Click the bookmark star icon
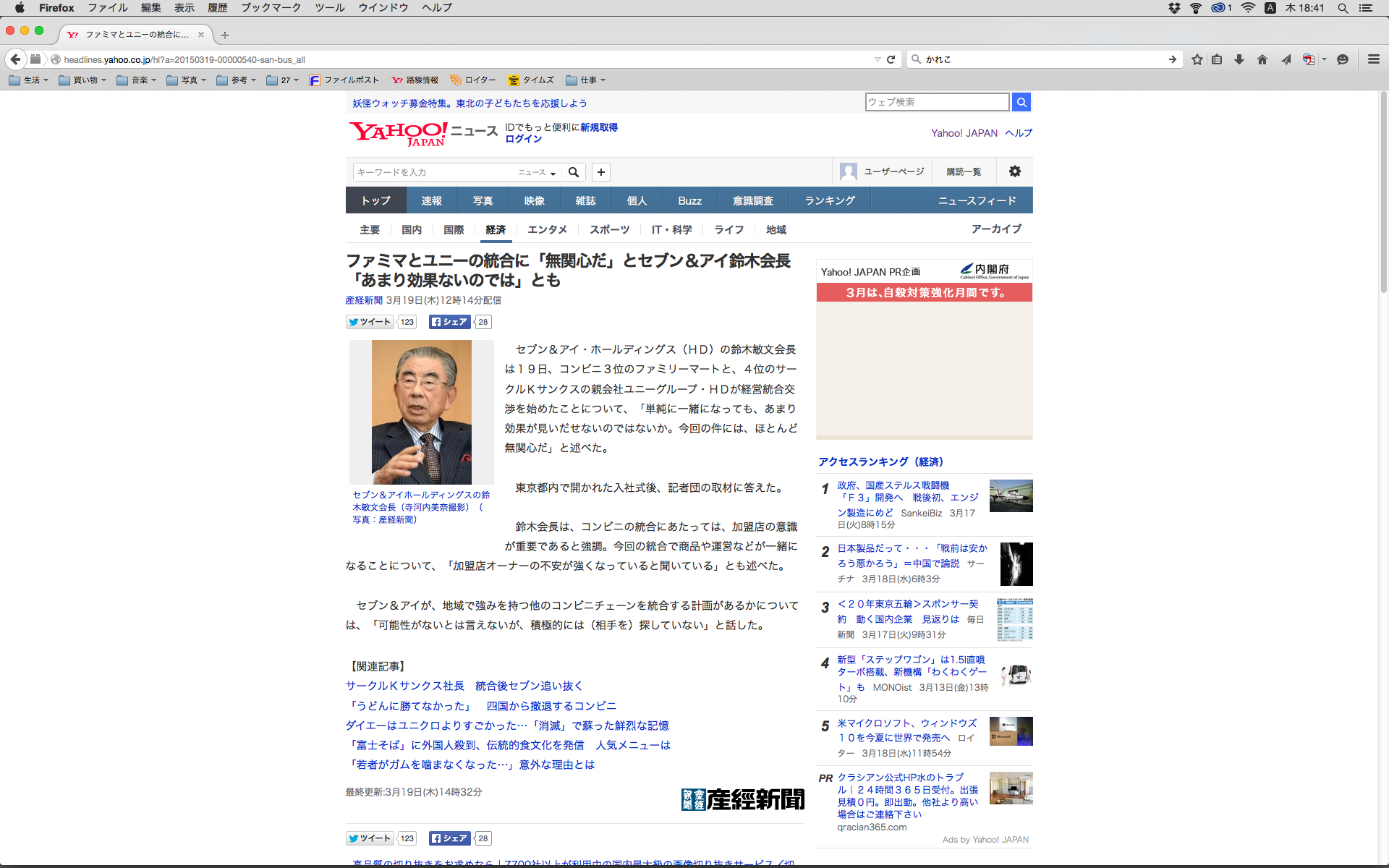Screen dimensions: 1389x868 point(1197,59)
